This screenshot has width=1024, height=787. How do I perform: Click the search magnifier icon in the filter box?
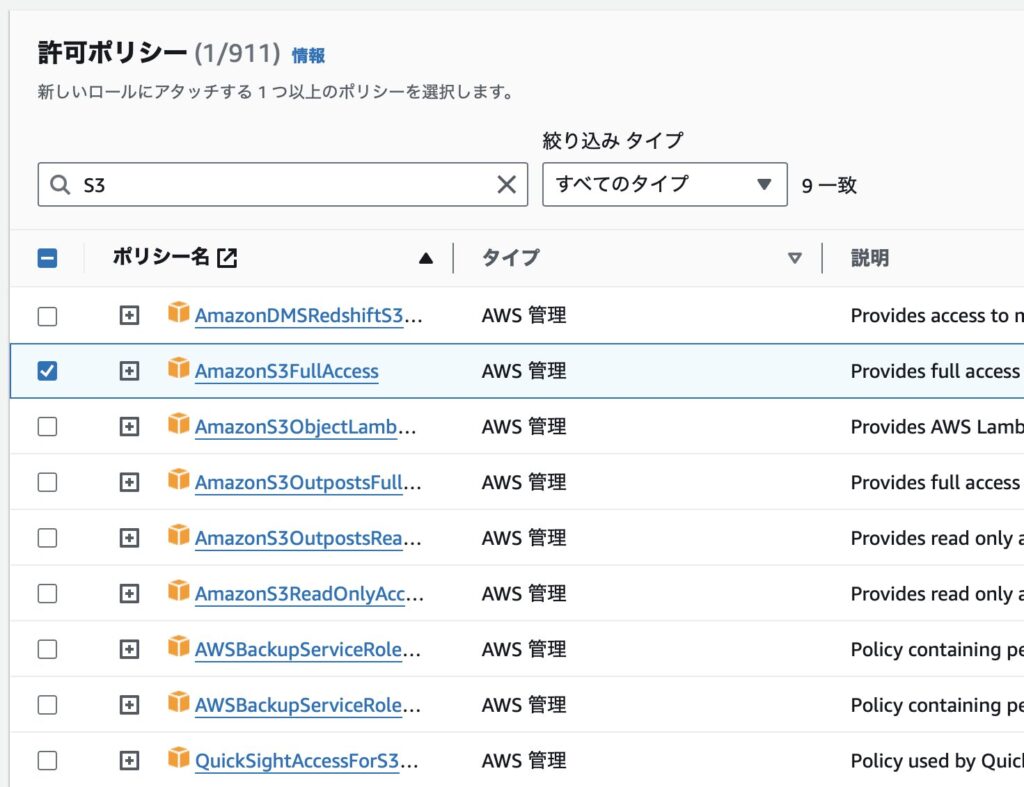click(x=60, y=185)
